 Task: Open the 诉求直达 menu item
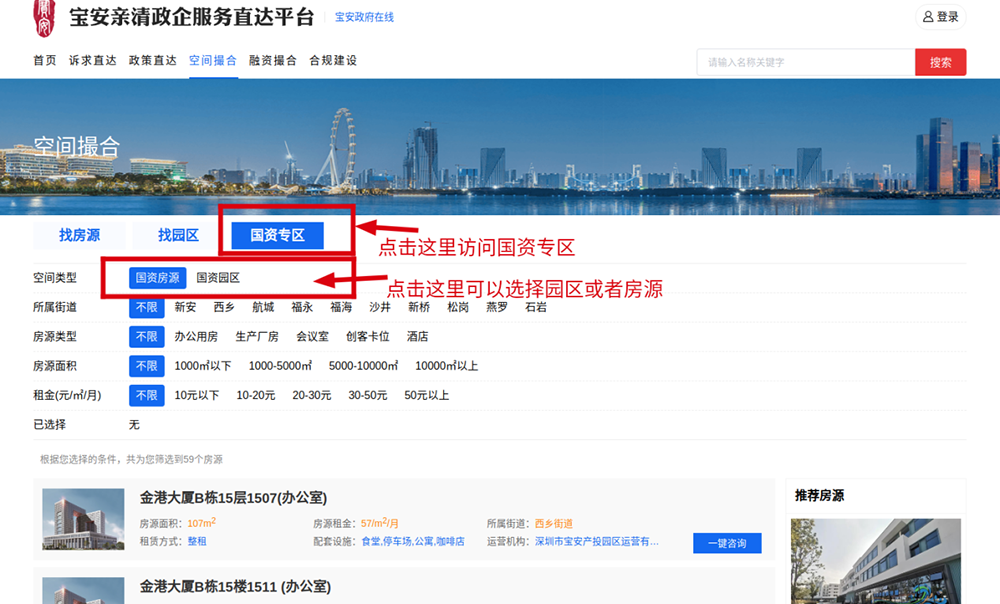pyautogui.click(x=92, y=61)
